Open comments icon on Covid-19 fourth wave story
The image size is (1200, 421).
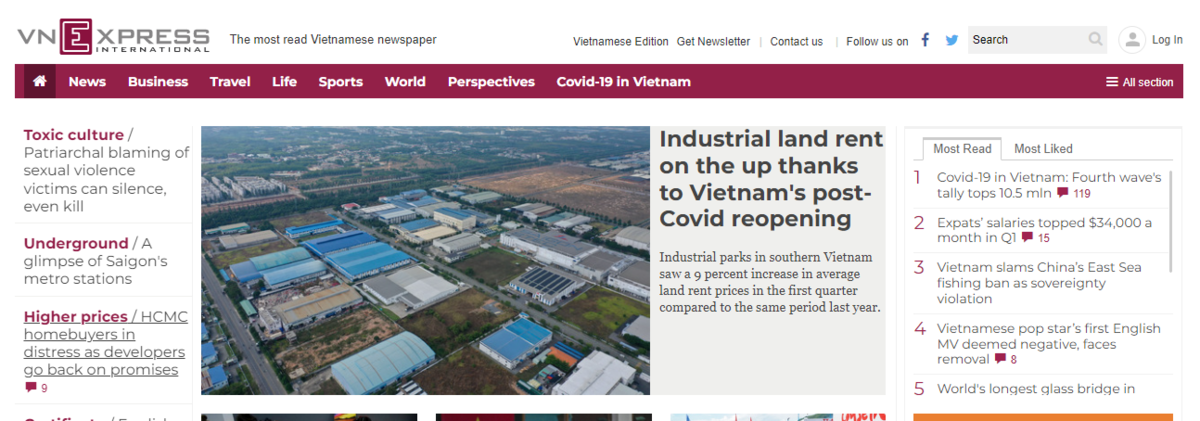[x=1062, y=193]
